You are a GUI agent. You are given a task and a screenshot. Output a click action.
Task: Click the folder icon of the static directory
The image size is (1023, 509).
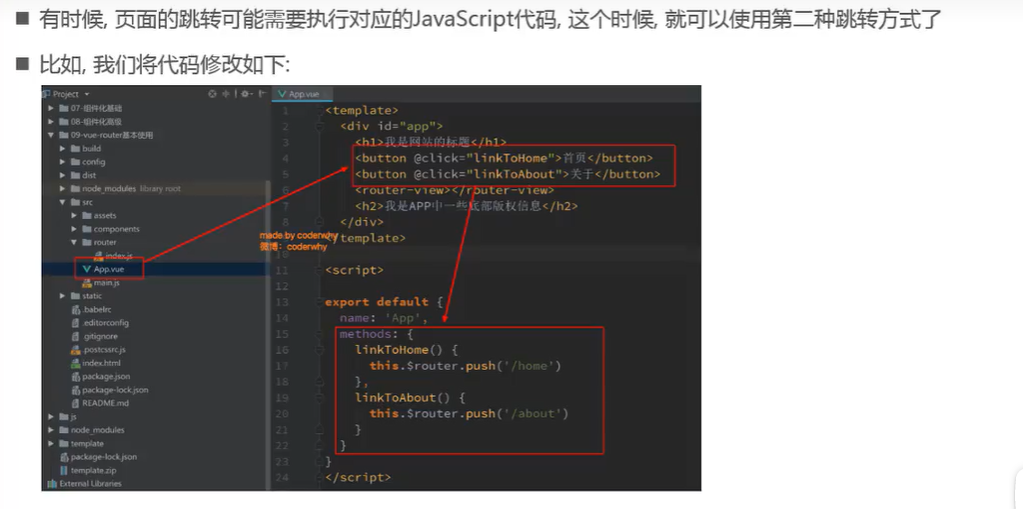(x=75, y=296)
